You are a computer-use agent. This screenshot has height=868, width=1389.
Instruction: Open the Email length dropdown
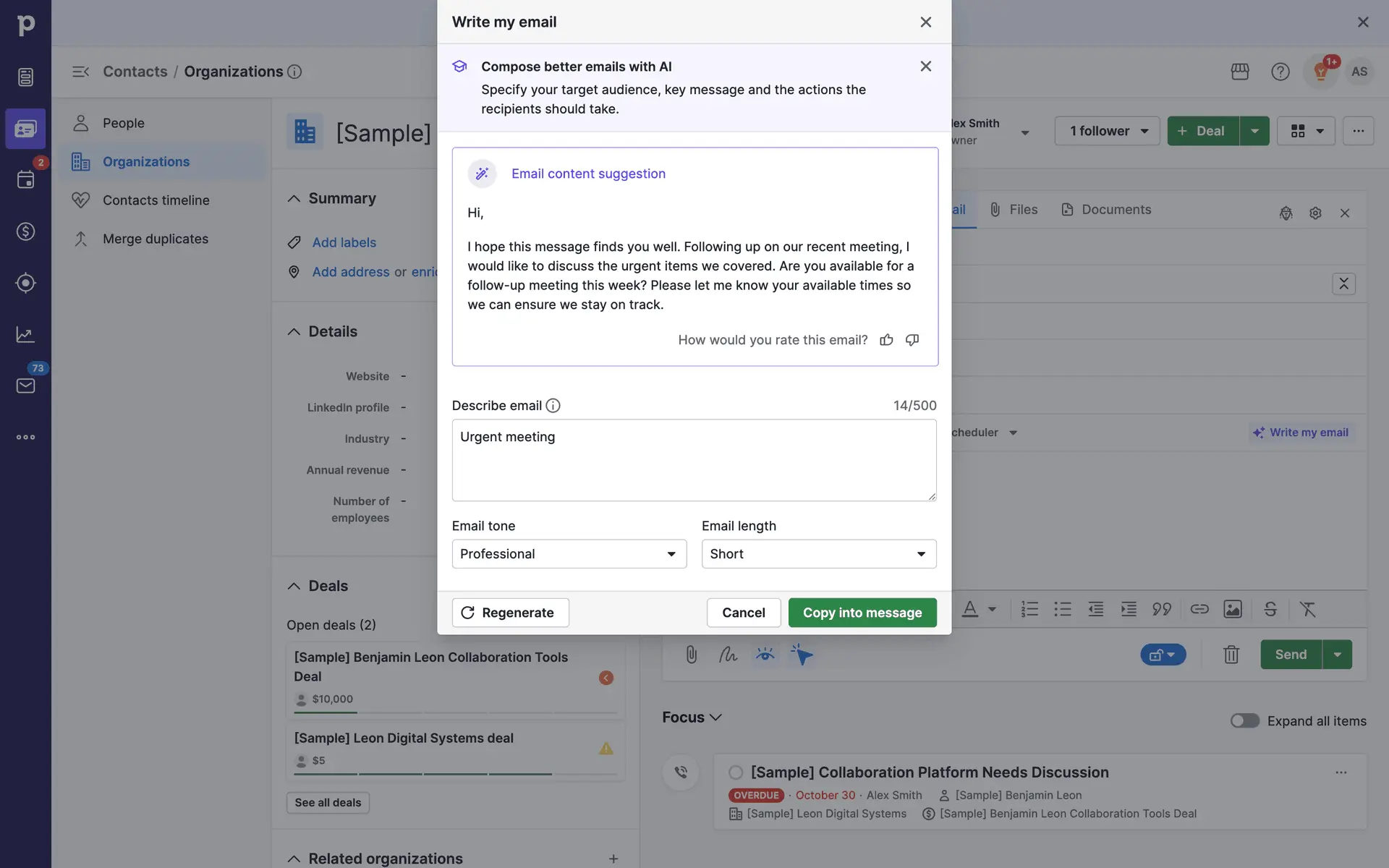[818, 554]
